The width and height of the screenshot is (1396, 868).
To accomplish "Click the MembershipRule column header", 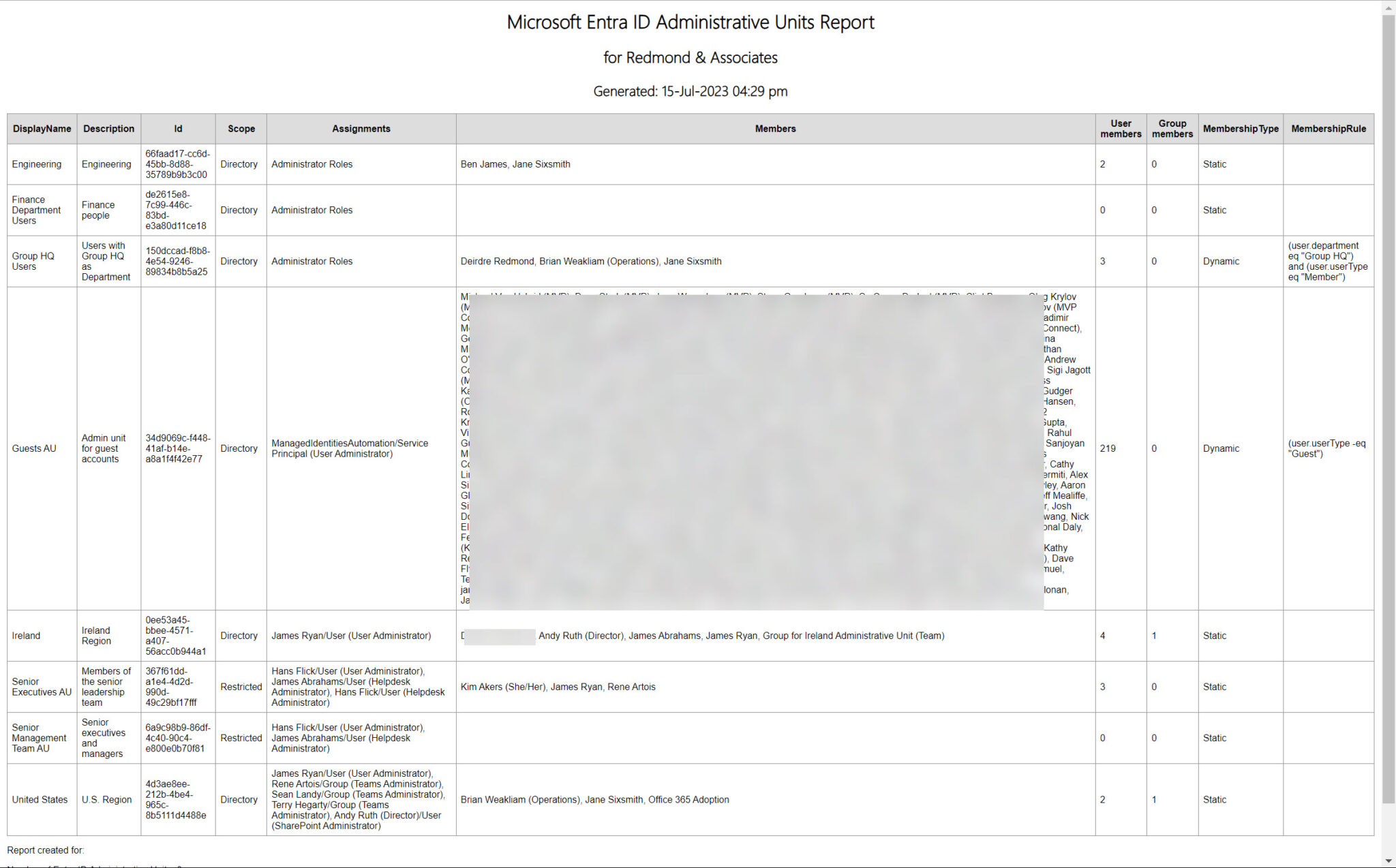I will [x=1328, y=128].
